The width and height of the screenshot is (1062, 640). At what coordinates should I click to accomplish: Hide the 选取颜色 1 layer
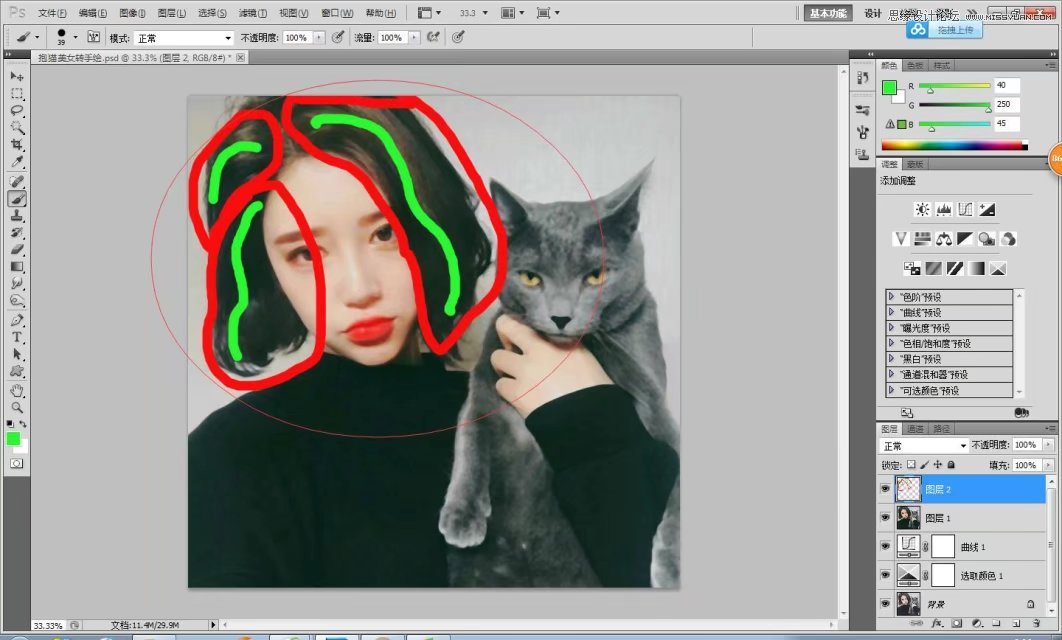click(x=885, y=575)
